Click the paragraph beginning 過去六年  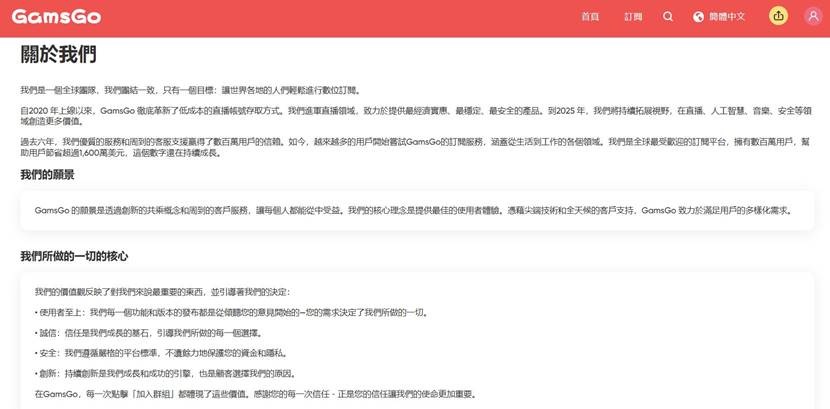(410, 148)
